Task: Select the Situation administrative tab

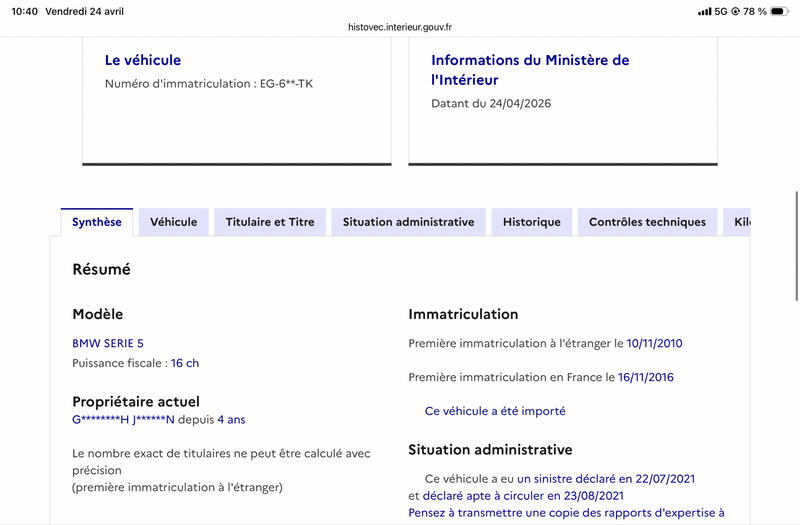Action: pos(408,222)
